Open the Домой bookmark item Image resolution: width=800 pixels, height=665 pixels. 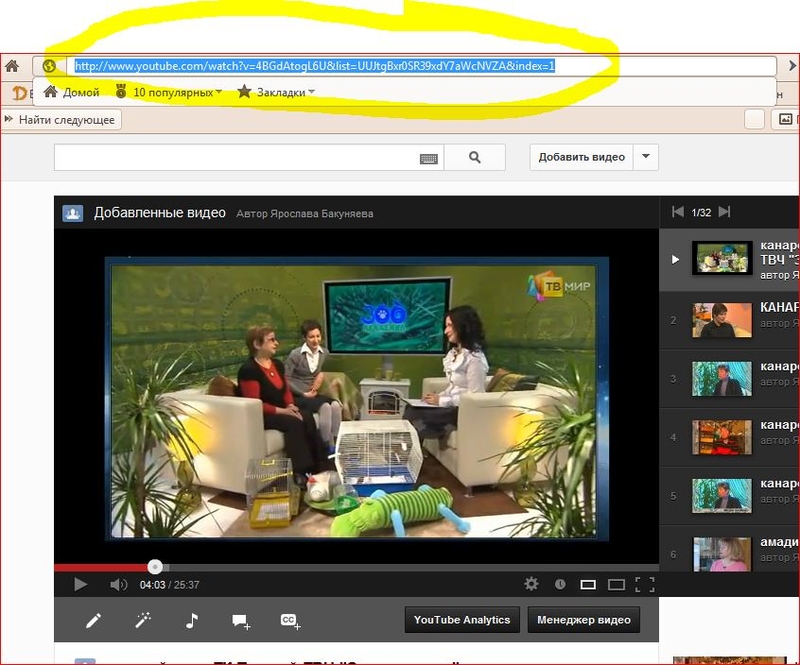[72, 92]
